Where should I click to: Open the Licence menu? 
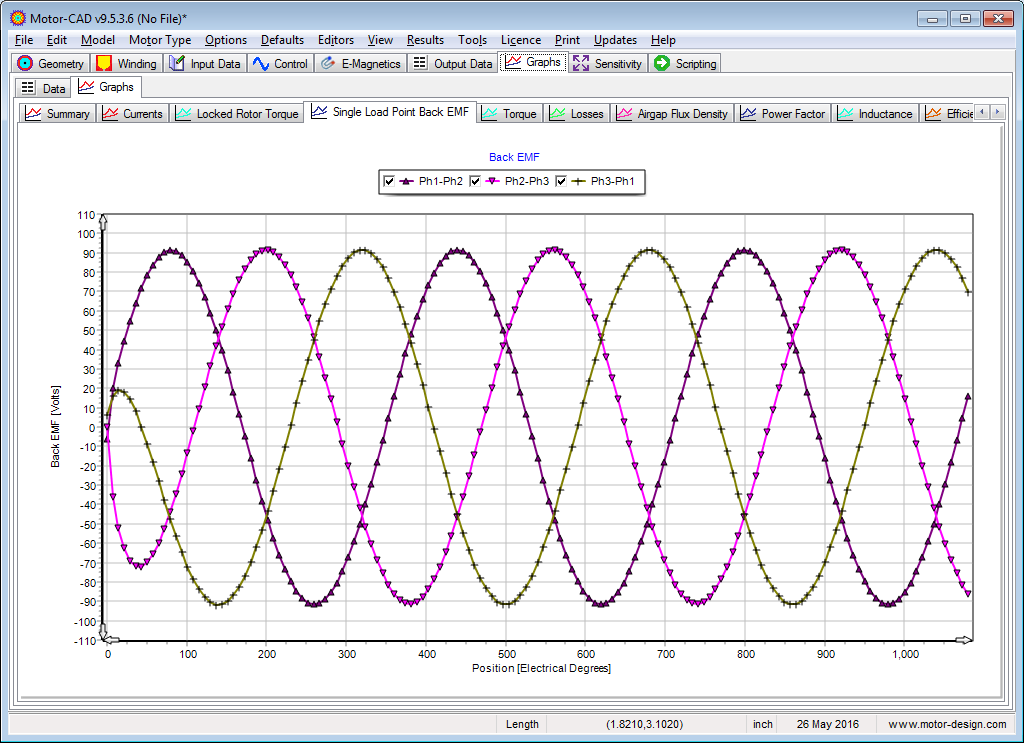pos(520,40)
